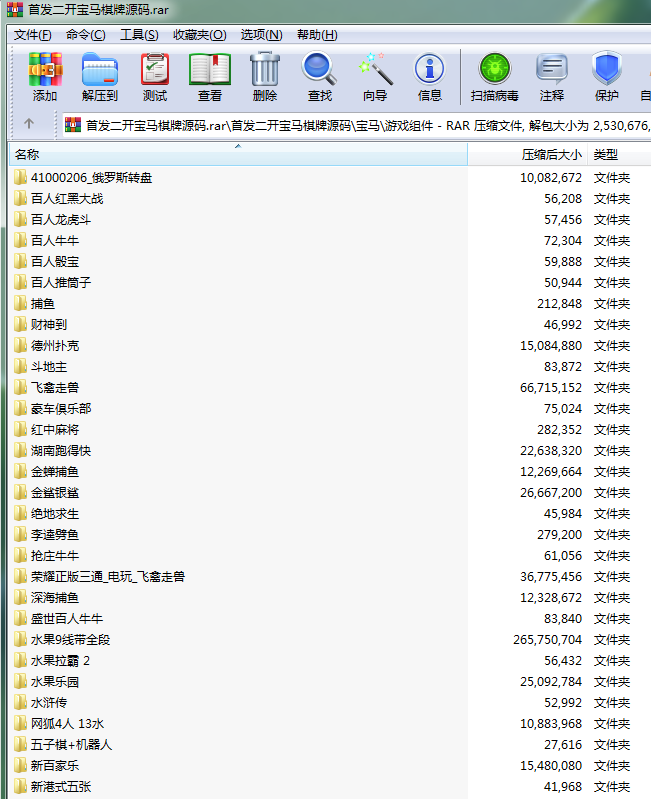This screenshot has height=799, width=651.
Task: Select the 新百家乐 folder row
Action: click(x=330, y=766)
